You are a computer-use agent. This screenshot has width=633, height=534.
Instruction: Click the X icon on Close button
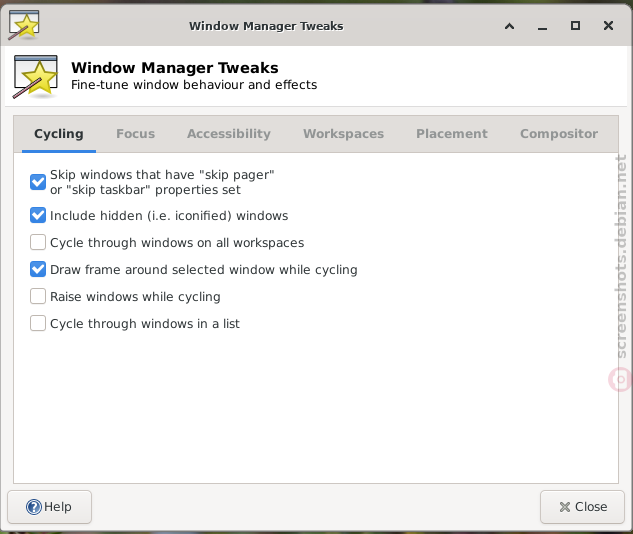(565, 507)
